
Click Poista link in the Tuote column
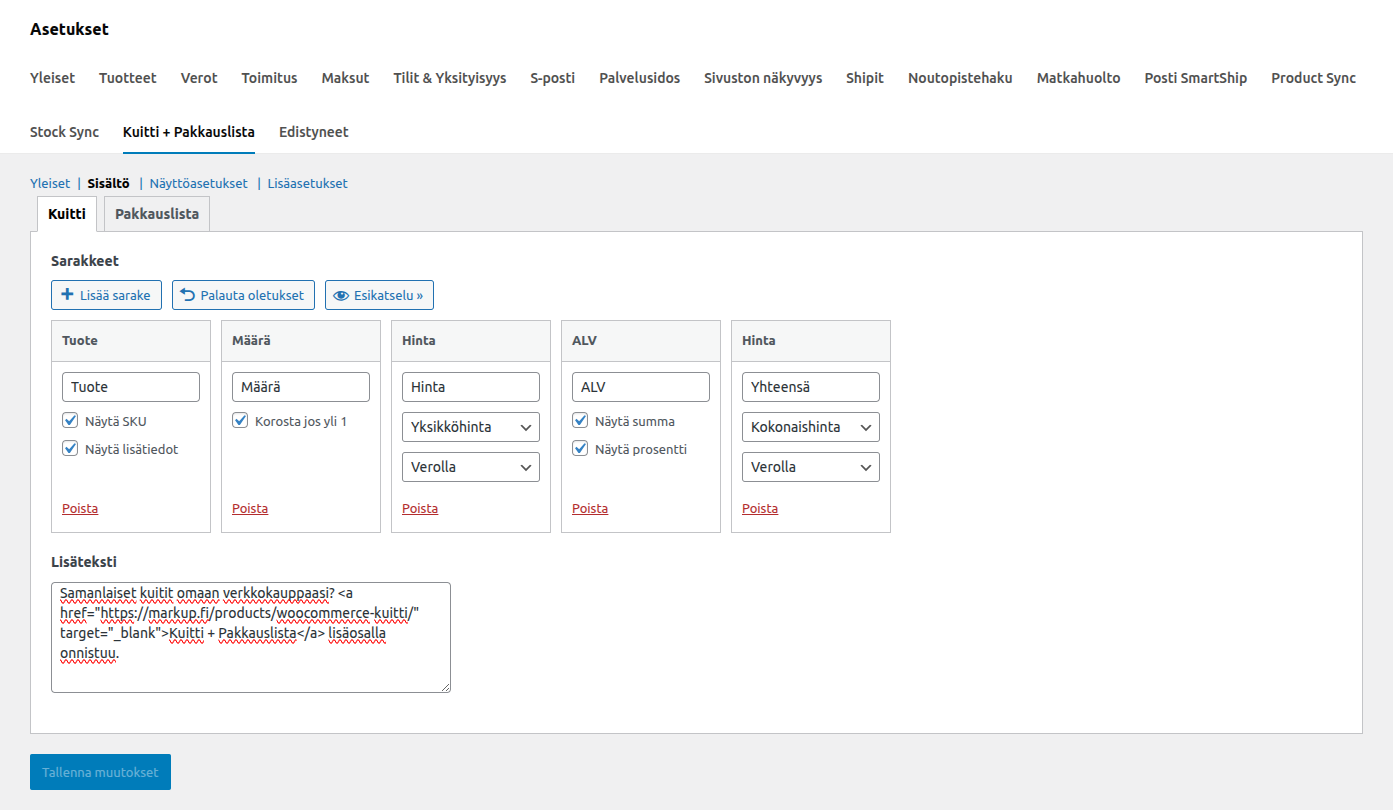[80, 508]
